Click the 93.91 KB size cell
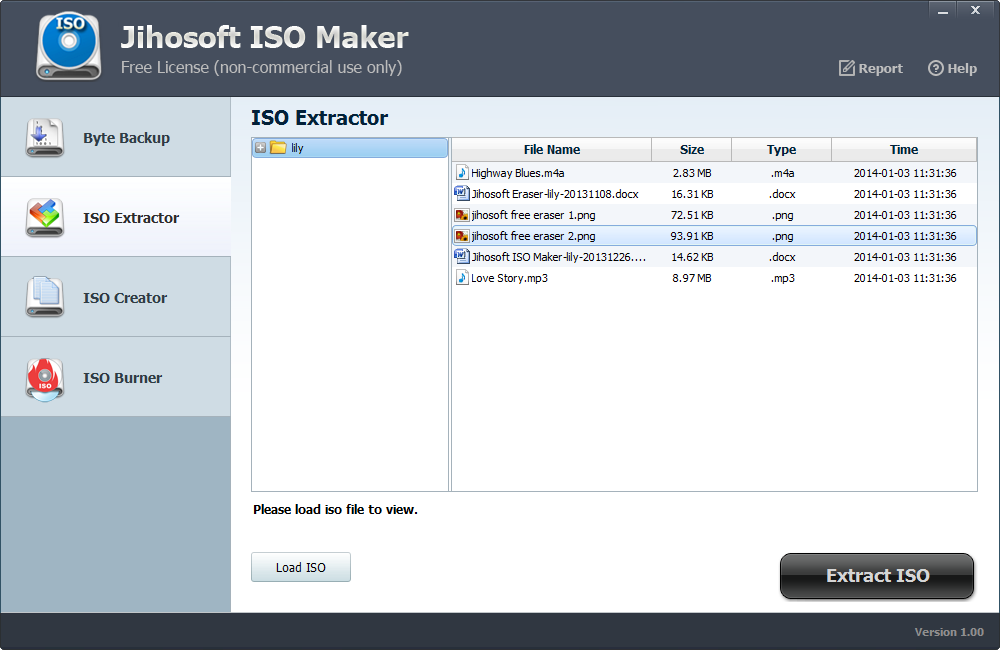This screenshot has width=1000, height=650. point(692,236)
